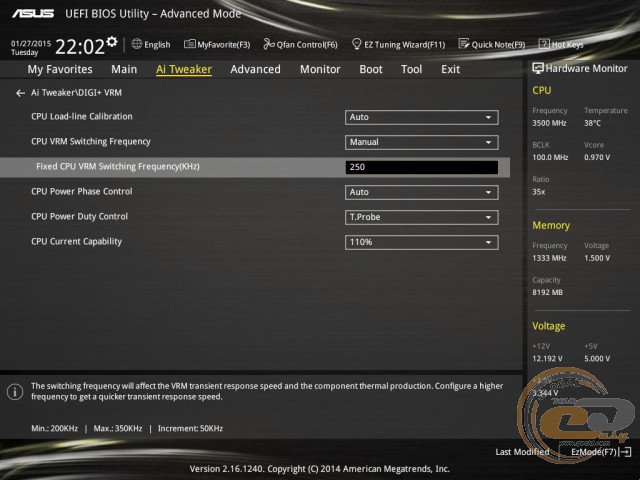Click the Voltage section heading

549,326
